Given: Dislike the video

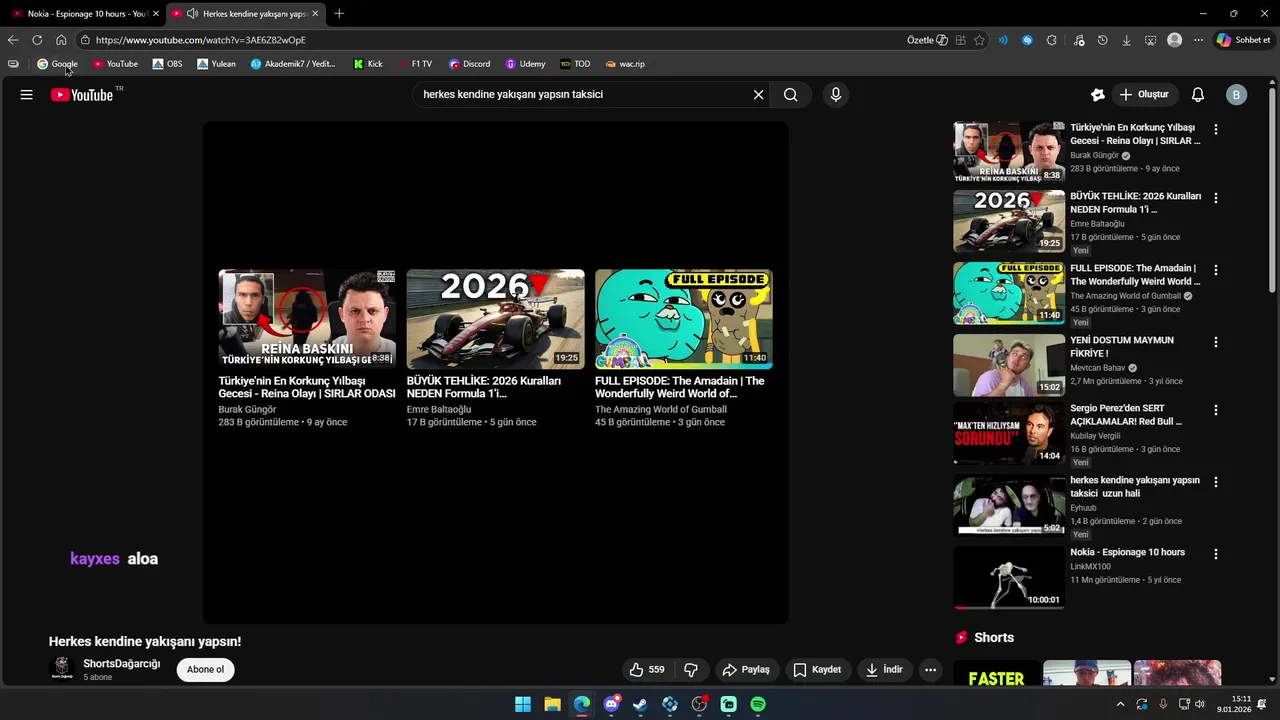Looking at the screenshot, I should point(691,670).
